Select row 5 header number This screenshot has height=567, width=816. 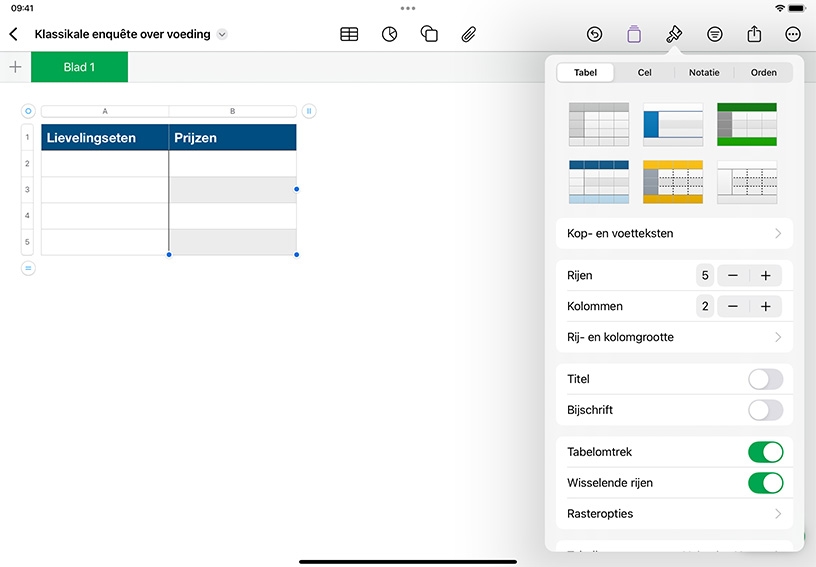point(27,242)
